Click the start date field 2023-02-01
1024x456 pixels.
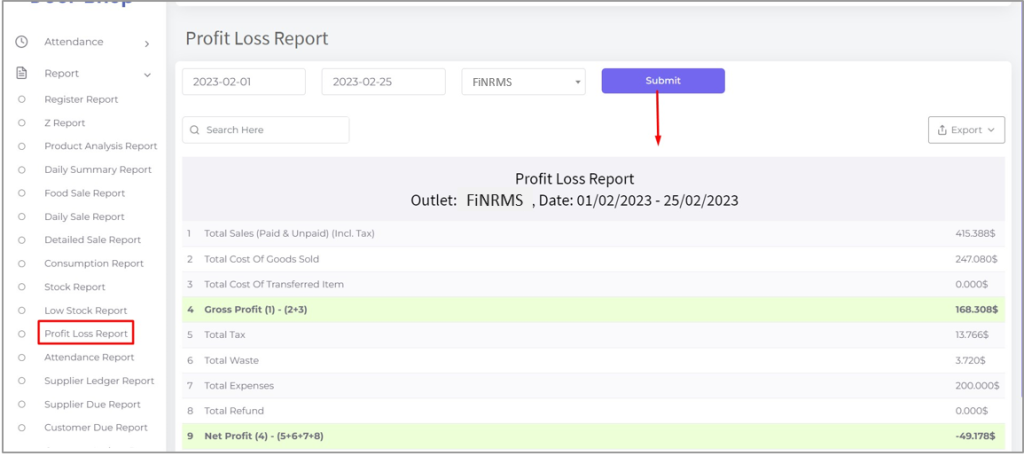[243, 82]
